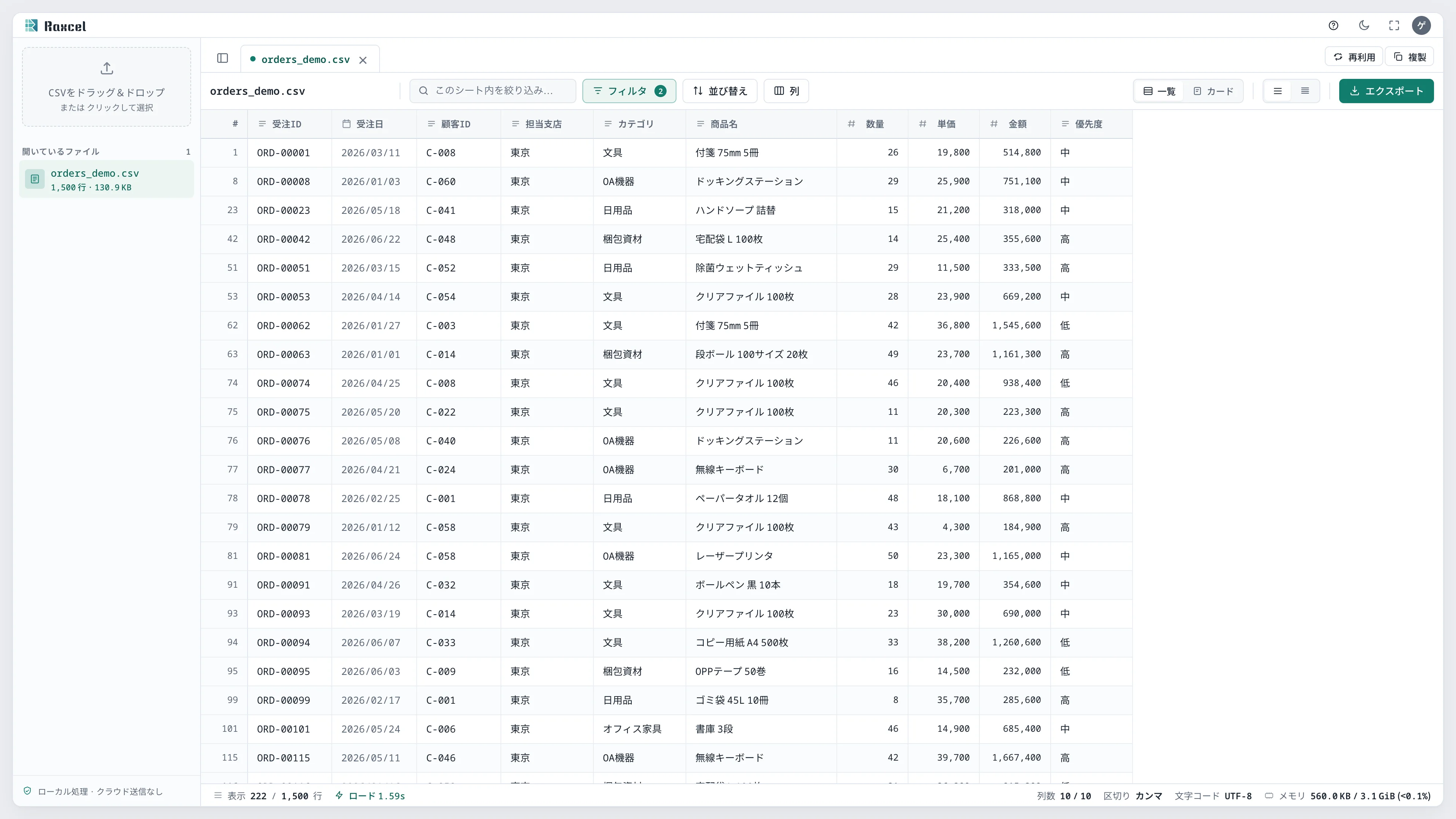Screen dimensions: 1456x819
Task: Click the カテゴリ column header
Action: click(x=639, y=124)
